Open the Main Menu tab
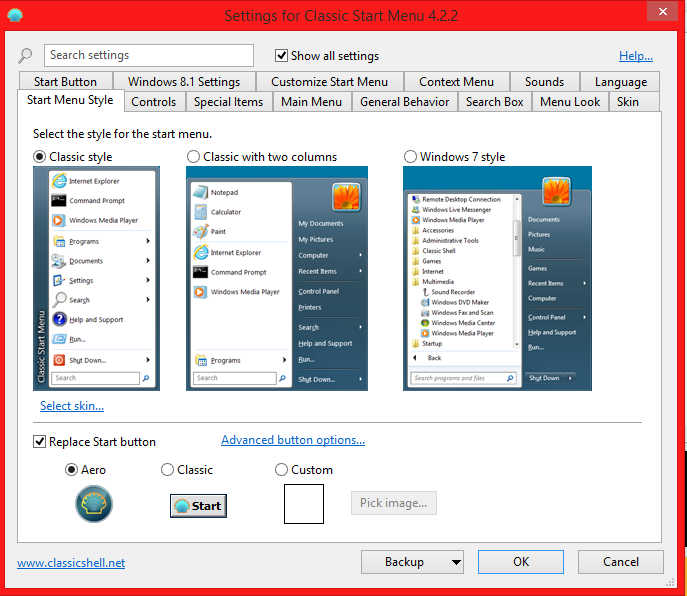 (312, 102)
